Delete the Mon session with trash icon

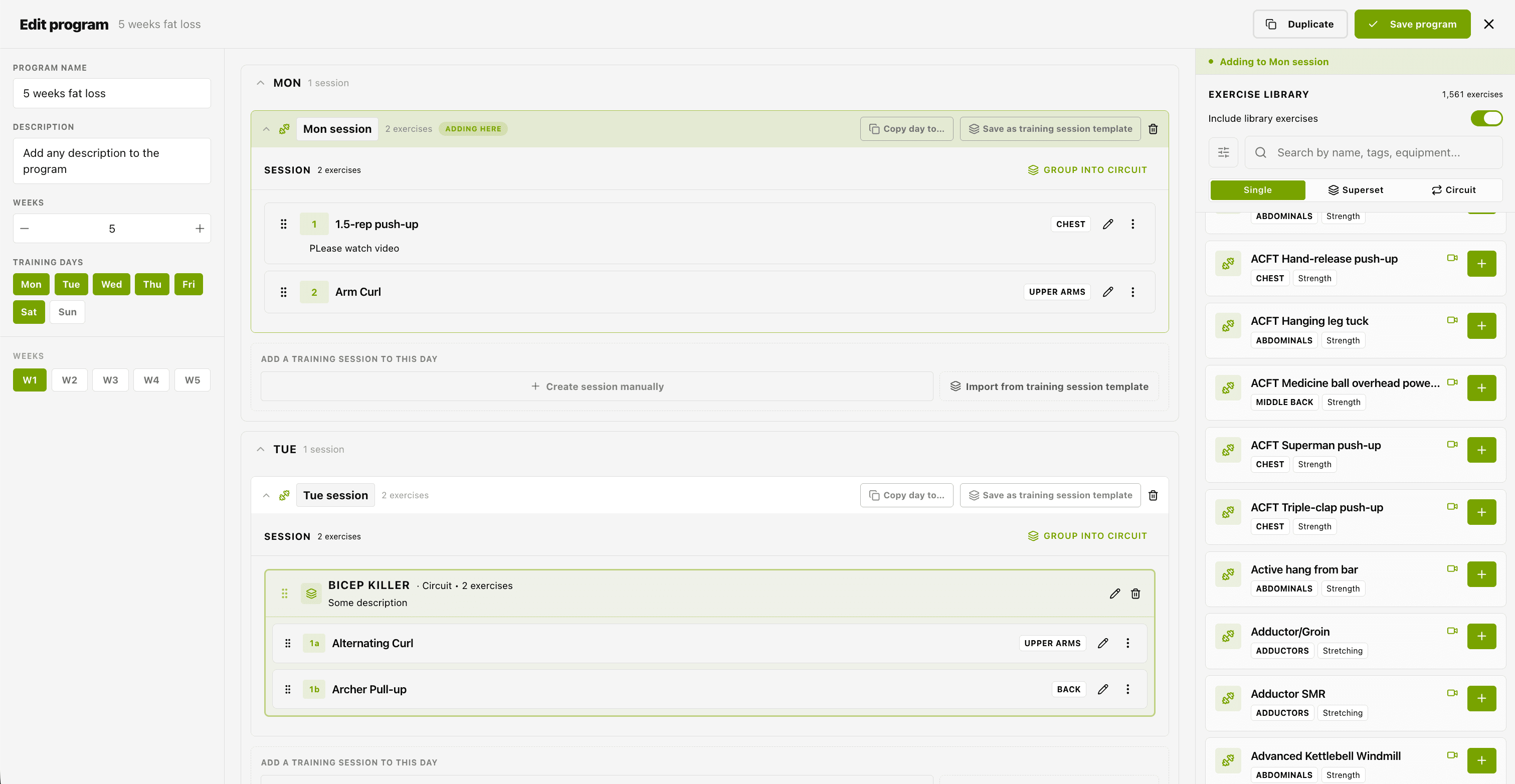click(x=1153, y=129)
